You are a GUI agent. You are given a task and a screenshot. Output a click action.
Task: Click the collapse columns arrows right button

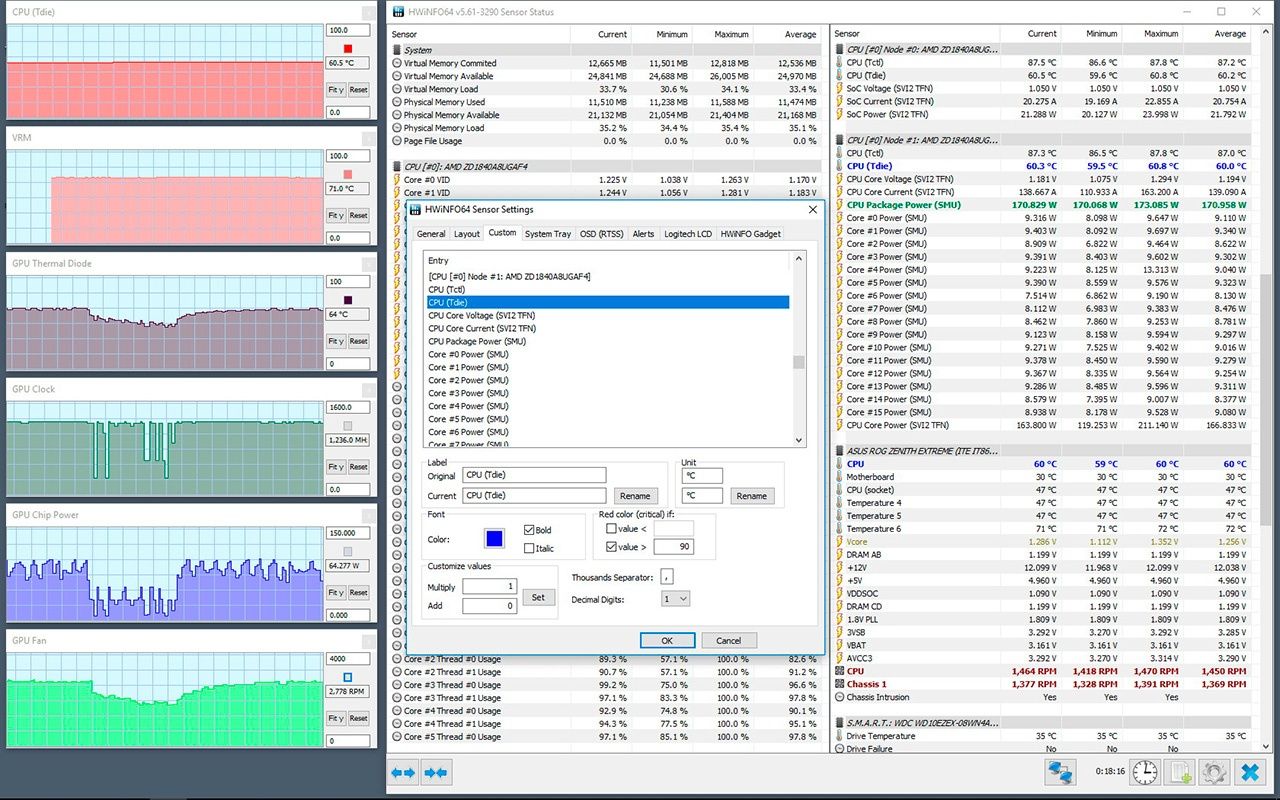[435, 772]
